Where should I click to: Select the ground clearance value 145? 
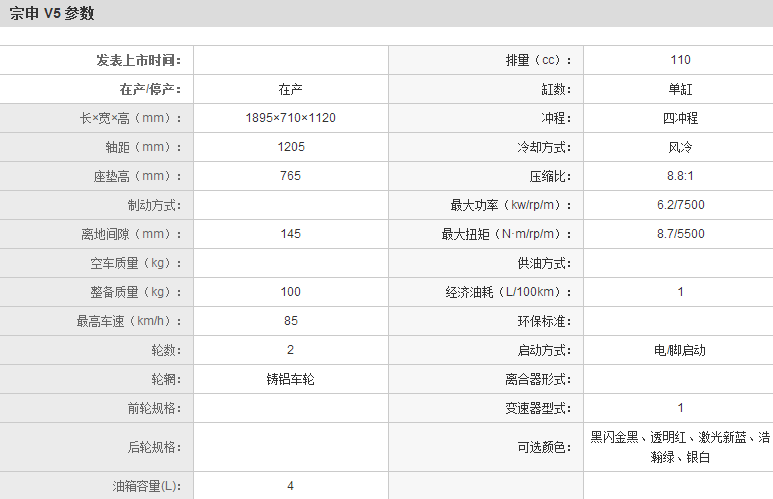[x=290, y=234]
